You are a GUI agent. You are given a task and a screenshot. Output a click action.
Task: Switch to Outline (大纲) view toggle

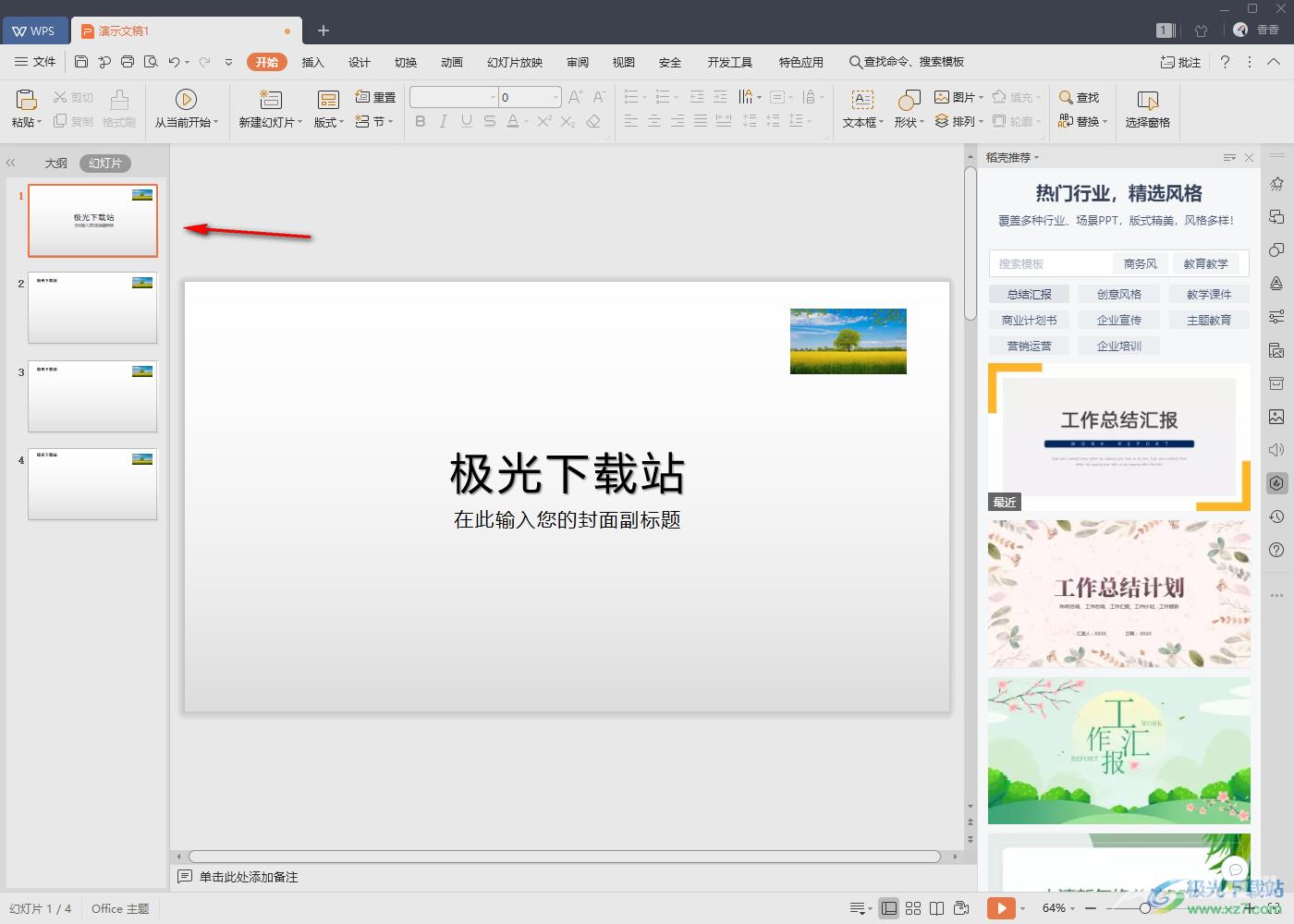point(56,163)
